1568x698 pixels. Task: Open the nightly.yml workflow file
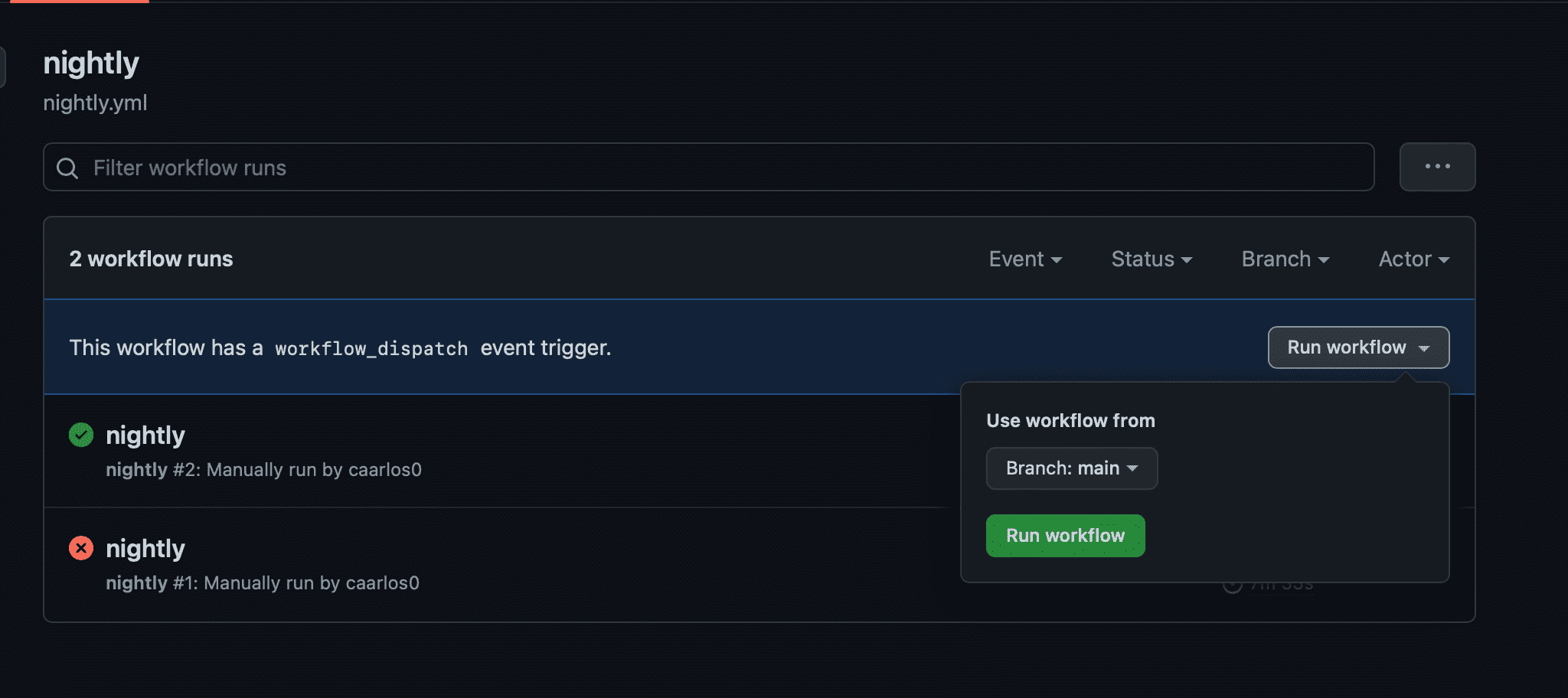coord(95,103)
